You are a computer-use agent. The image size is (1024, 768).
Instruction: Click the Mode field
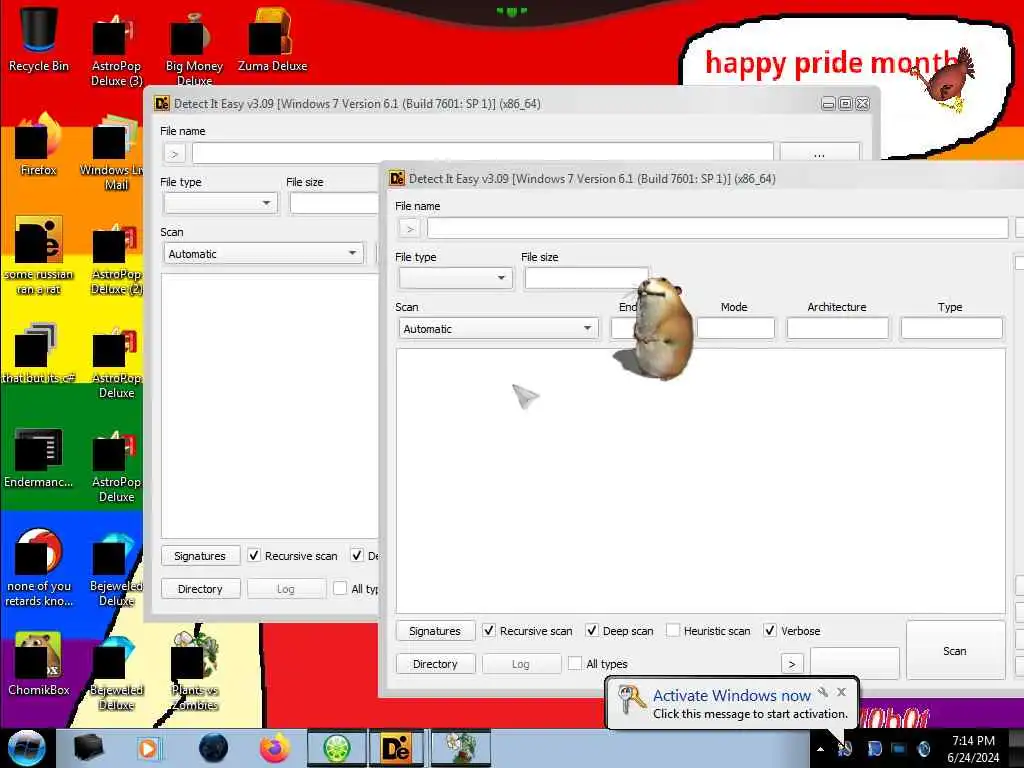point(735,328)
